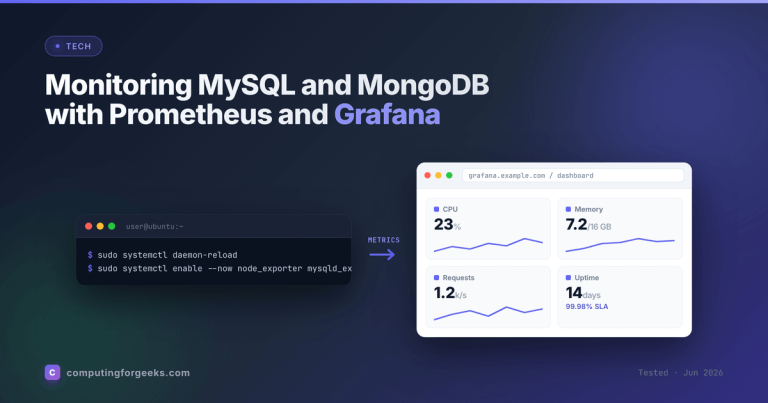Screen dimensions: 768x403
Task: Click the TECH category badge
Action: (x=73, y=46)
